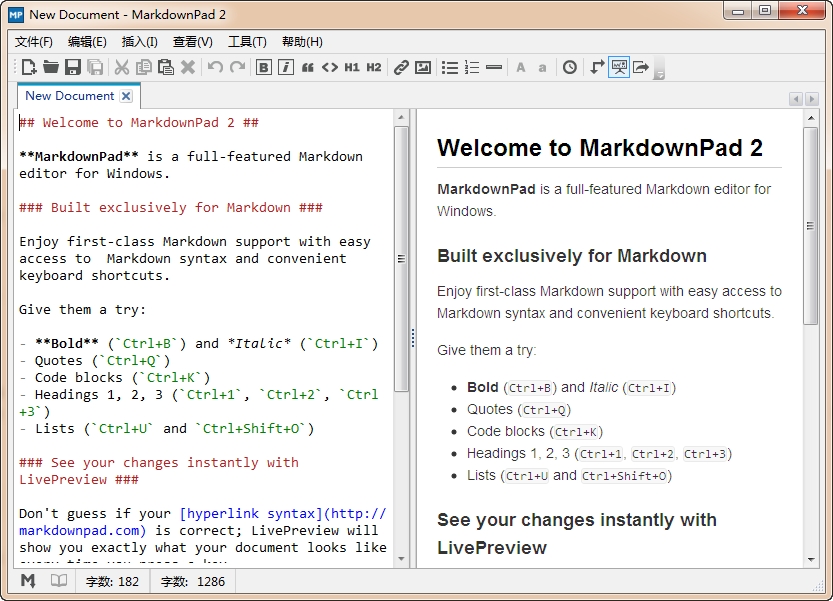Redo the last undone change
Screen dimensions: 833x601
pyautogui.click(x=237, y=67)
